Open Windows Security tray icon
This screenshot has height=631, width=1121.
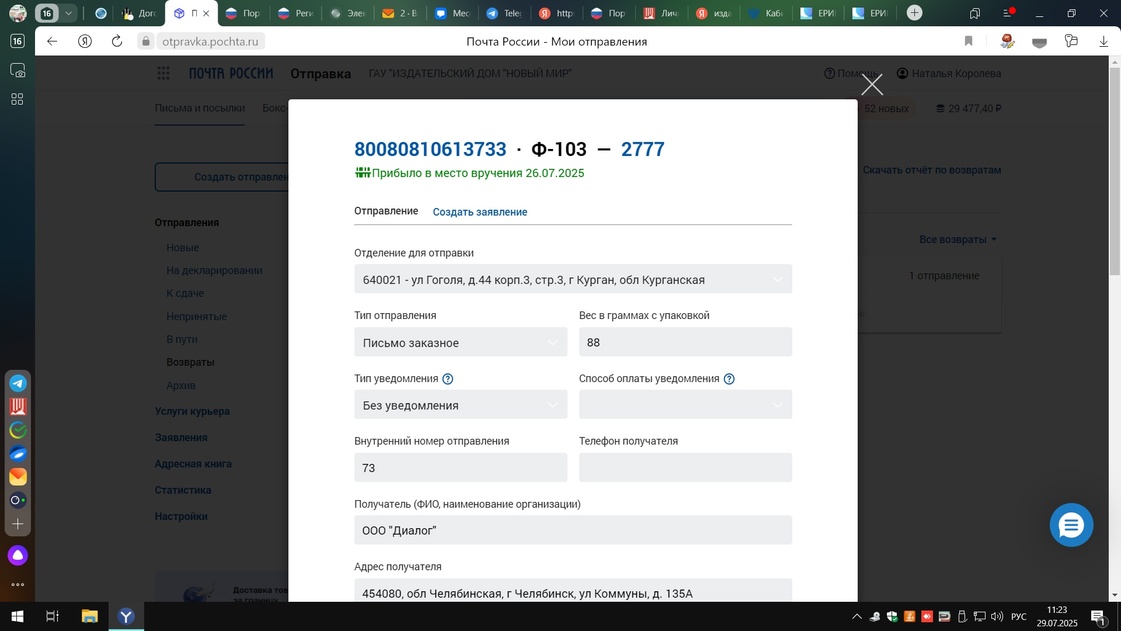click(x=892, y=616)
